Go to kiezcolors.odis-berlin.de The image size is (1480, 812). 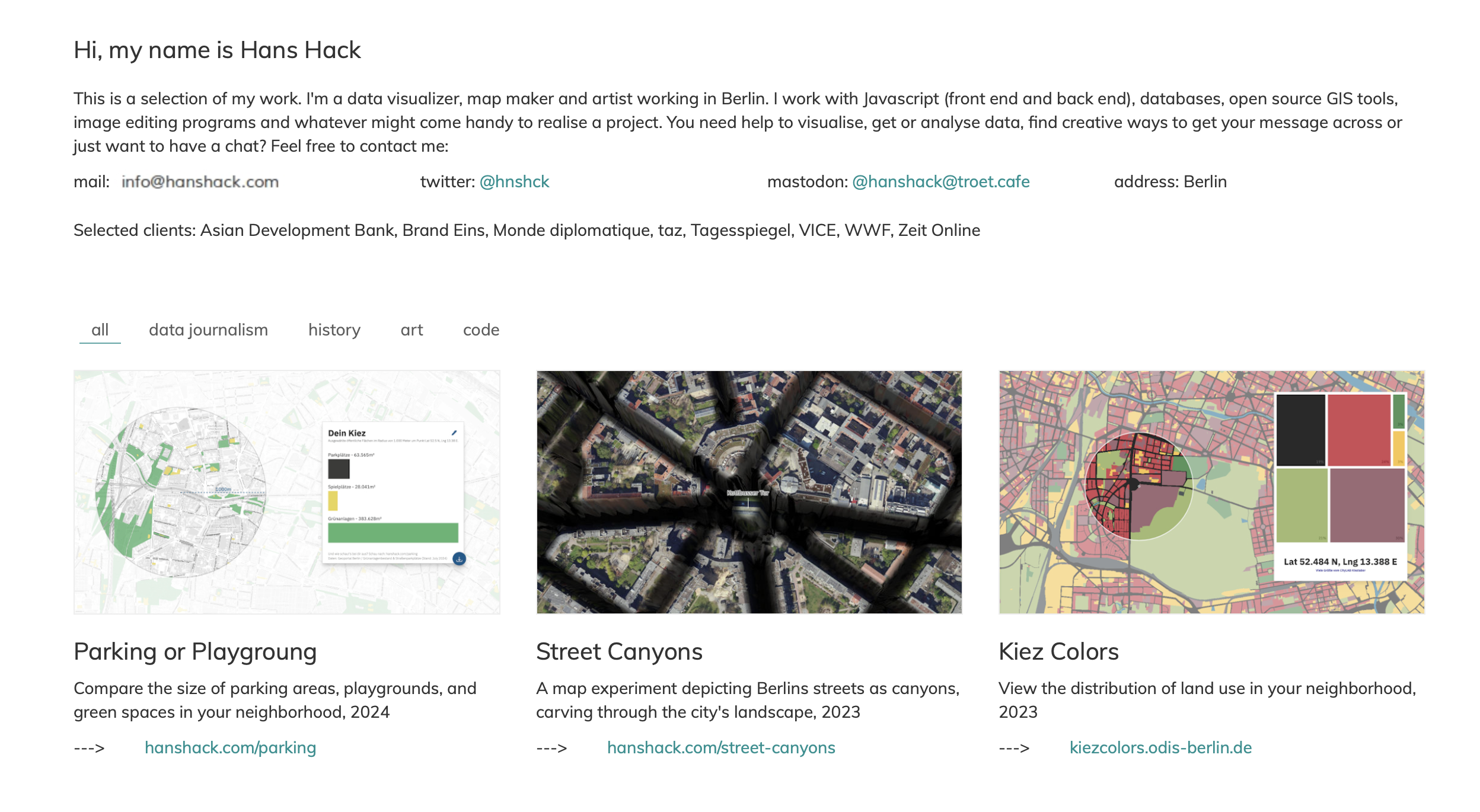tap(1160, 747)
